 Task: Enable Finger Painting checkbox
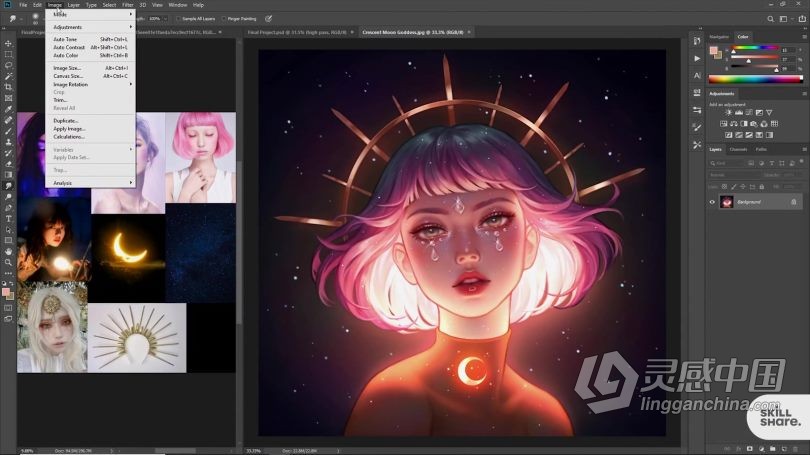click(224, 19)
